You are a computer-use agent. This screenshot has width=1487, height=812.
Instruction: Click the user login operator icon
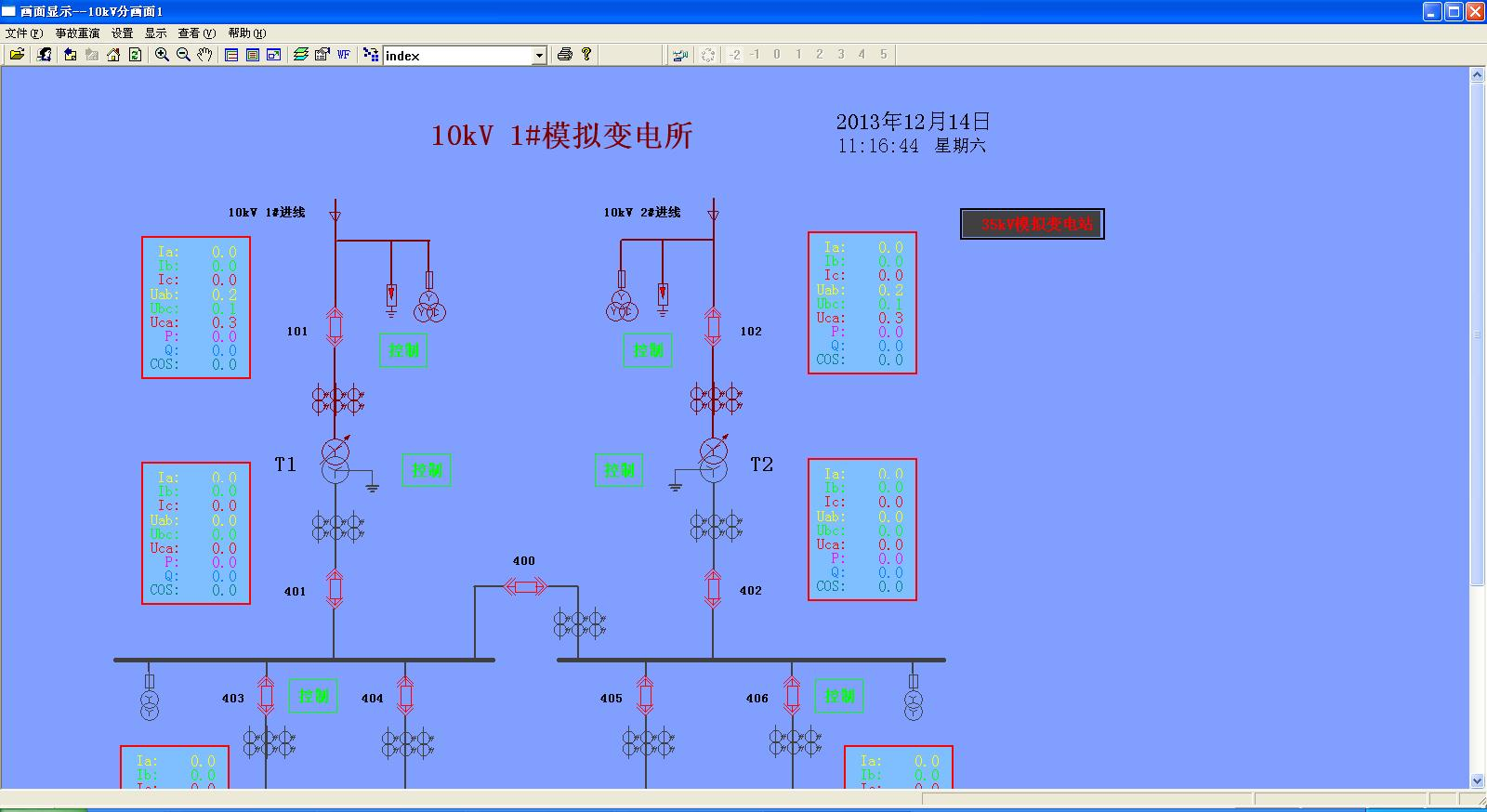44,55
